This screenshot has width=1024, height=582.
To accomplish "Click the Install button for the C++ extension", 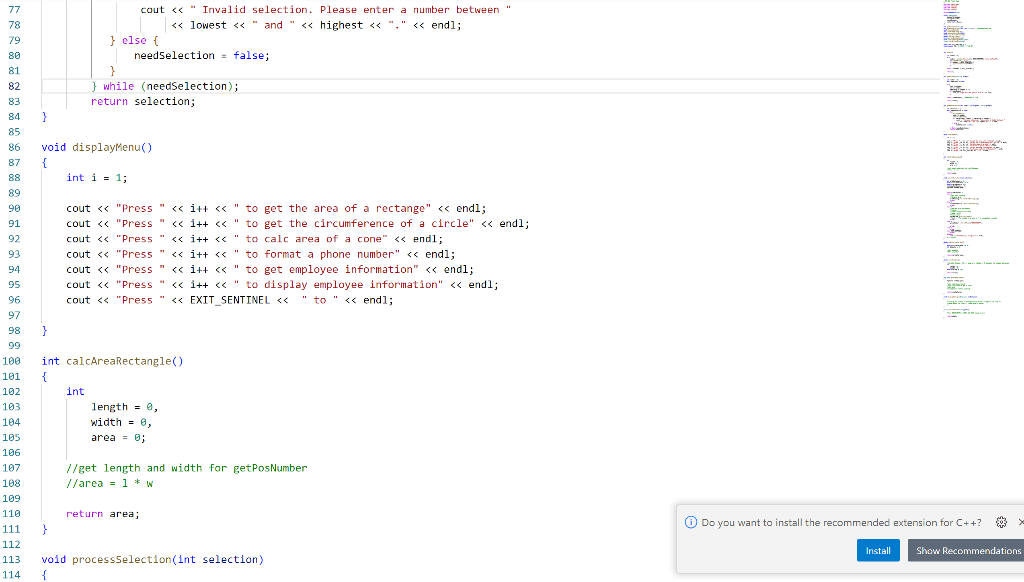I will (x=878, y=550).
